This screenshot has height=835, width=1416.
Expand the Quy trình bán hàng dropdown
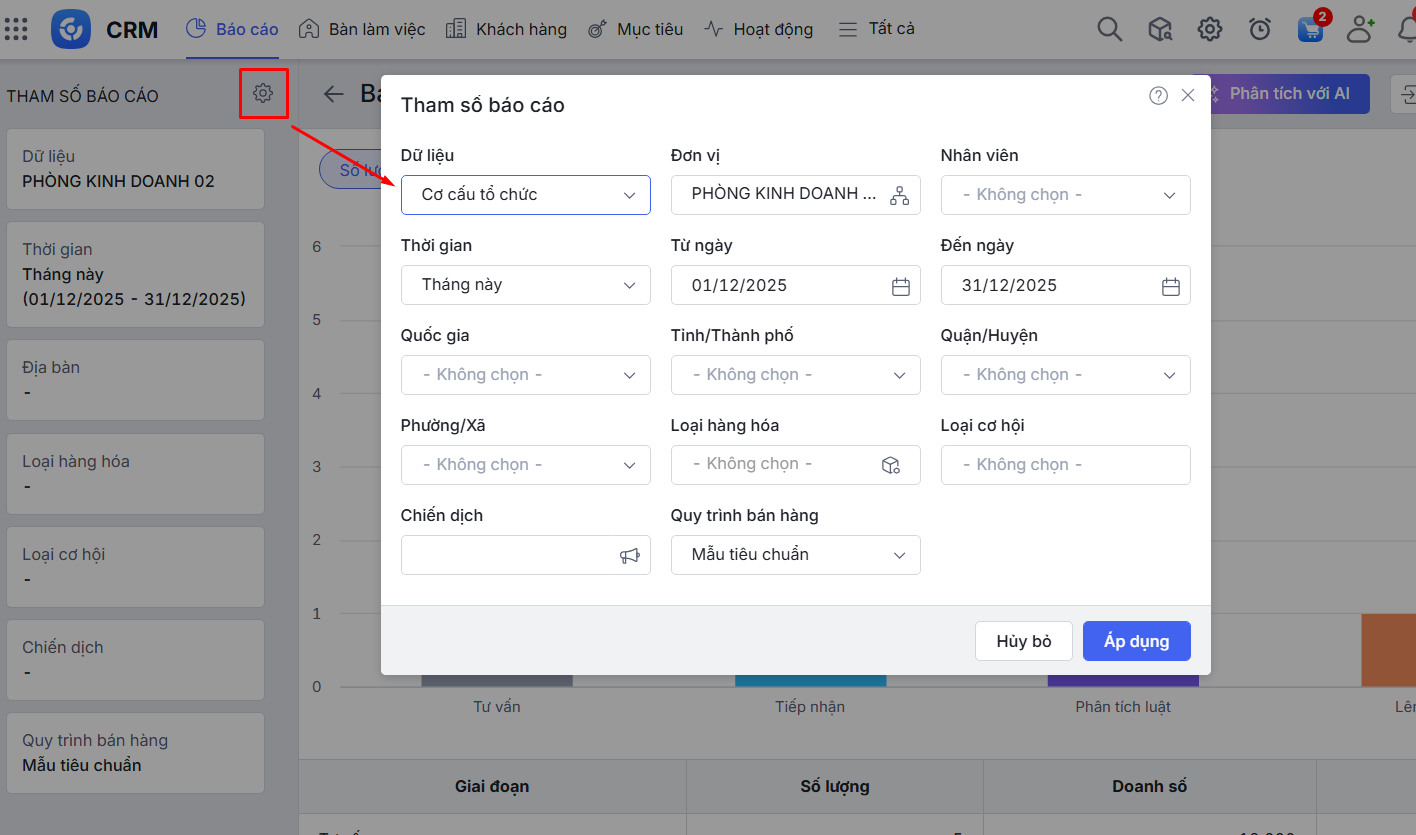(x=795, y=555)
